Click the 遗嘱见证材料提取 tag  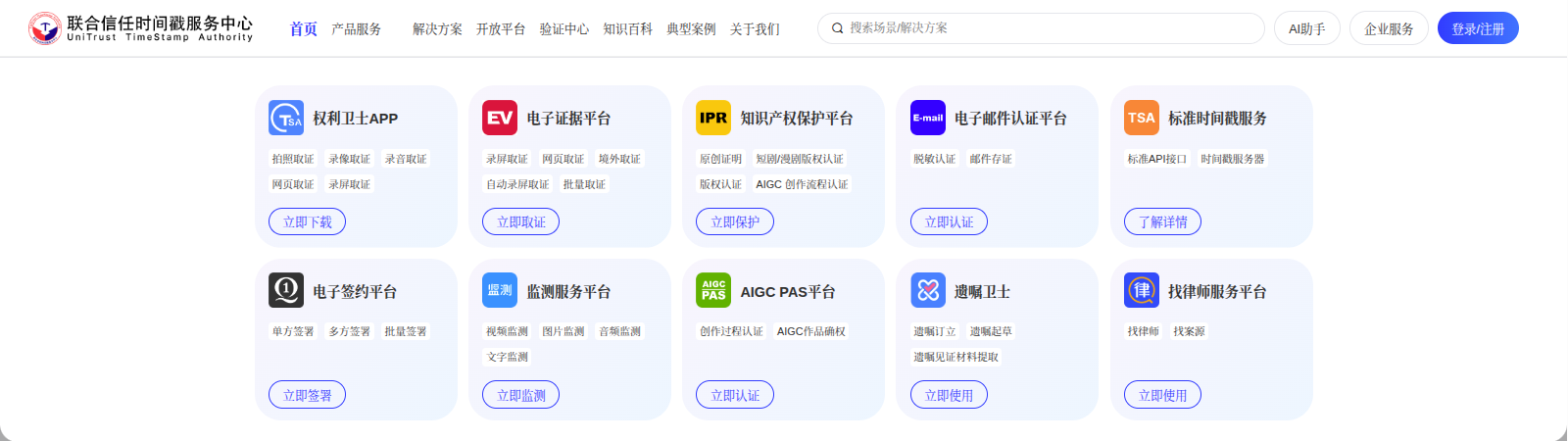956,357
